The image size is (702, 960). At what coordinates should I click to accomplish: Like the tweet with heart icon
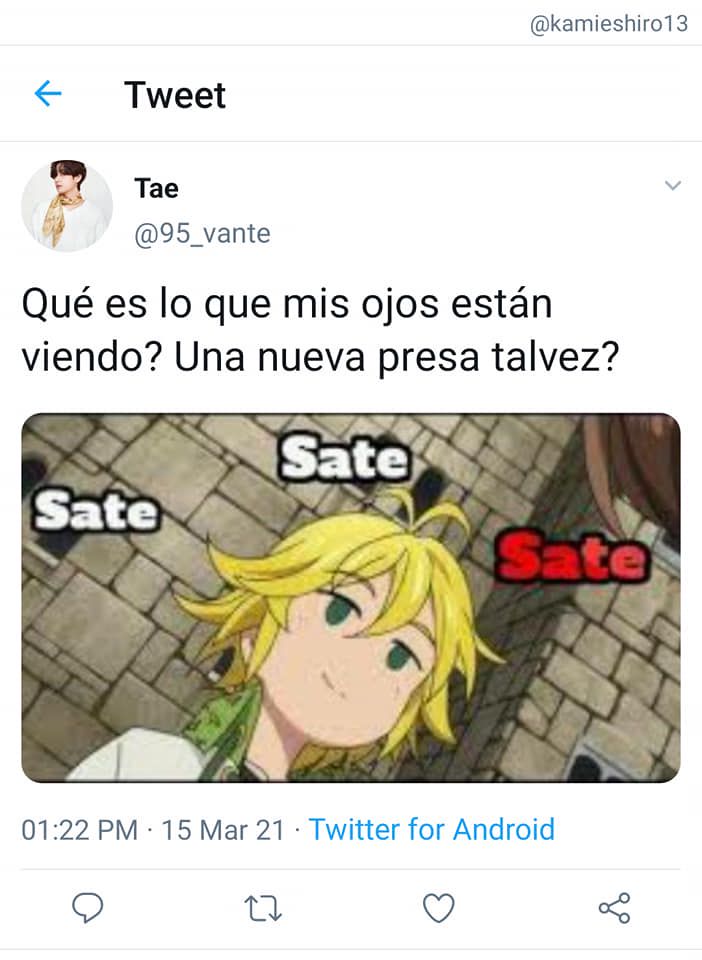pyautogui.click(x=439, y=907)
